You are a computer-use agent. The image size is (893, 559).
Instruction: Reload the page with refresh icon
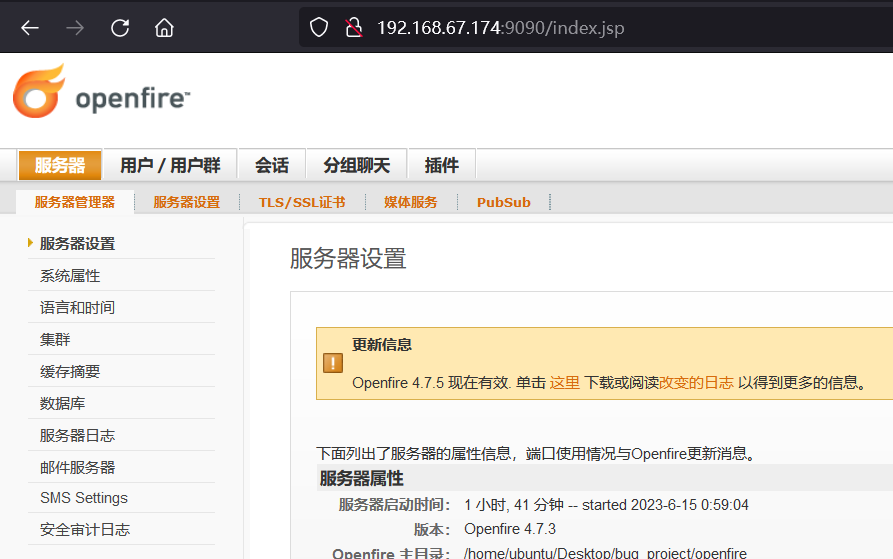coord(120,28)
